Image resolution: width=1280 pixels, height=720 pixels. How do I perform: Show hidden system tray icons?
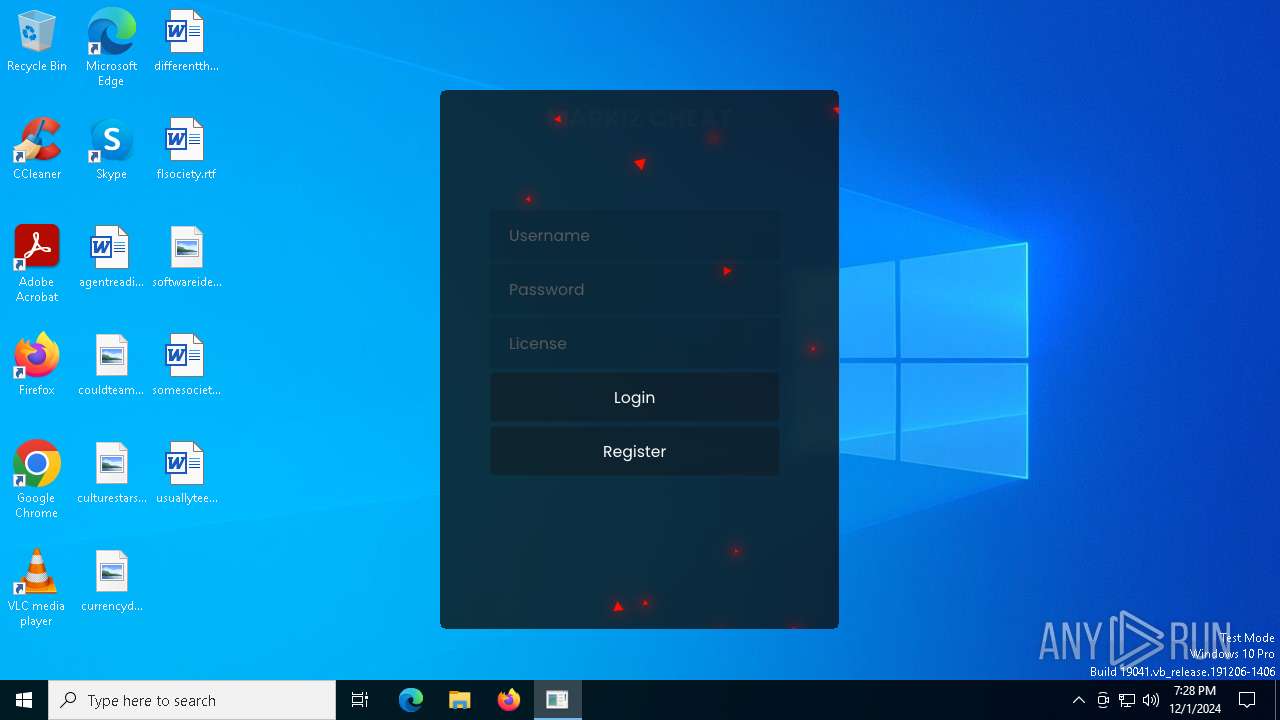click(1079, 700)
